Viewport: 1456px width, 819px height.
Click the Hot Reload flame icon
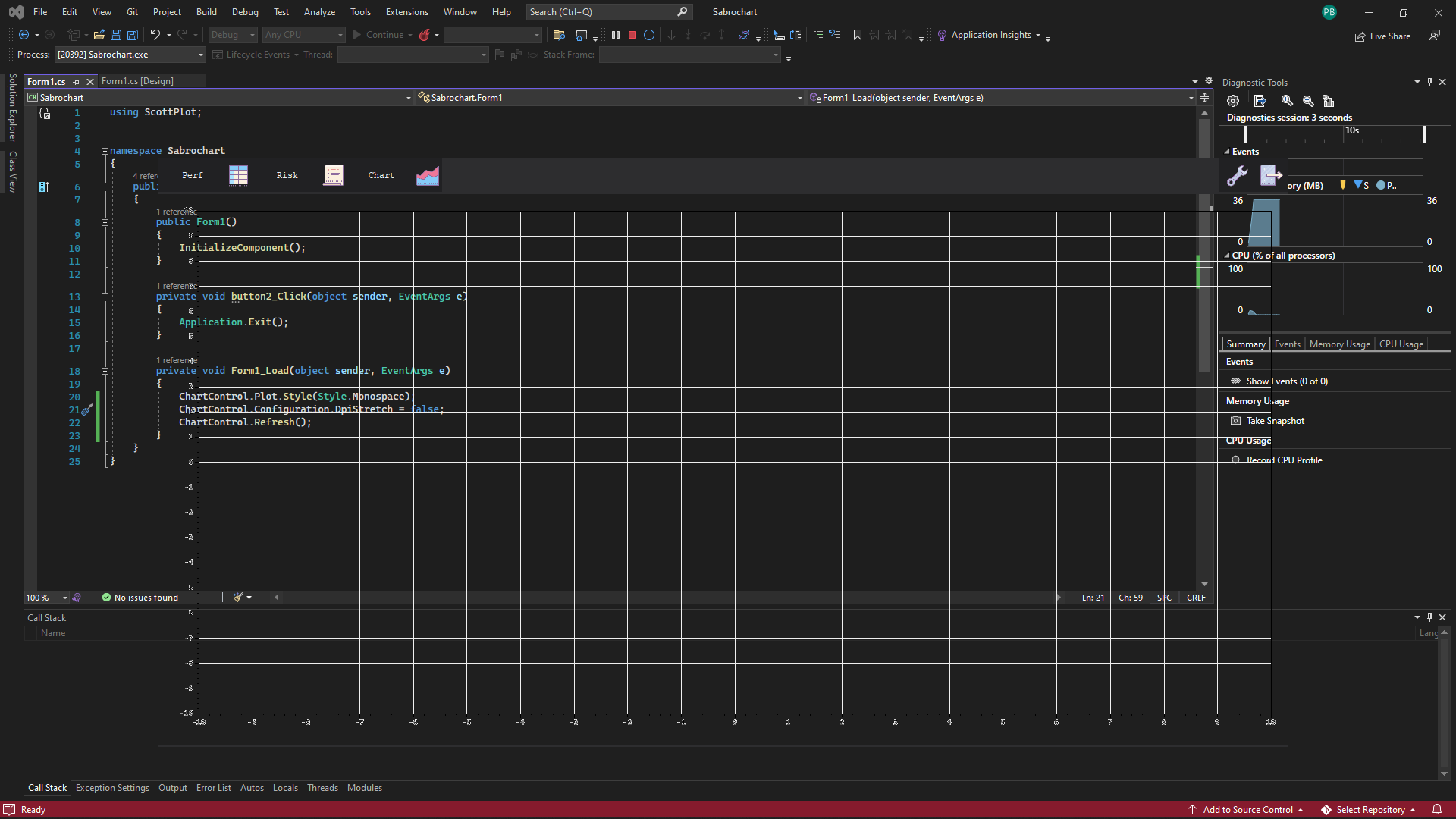(425, 35)
